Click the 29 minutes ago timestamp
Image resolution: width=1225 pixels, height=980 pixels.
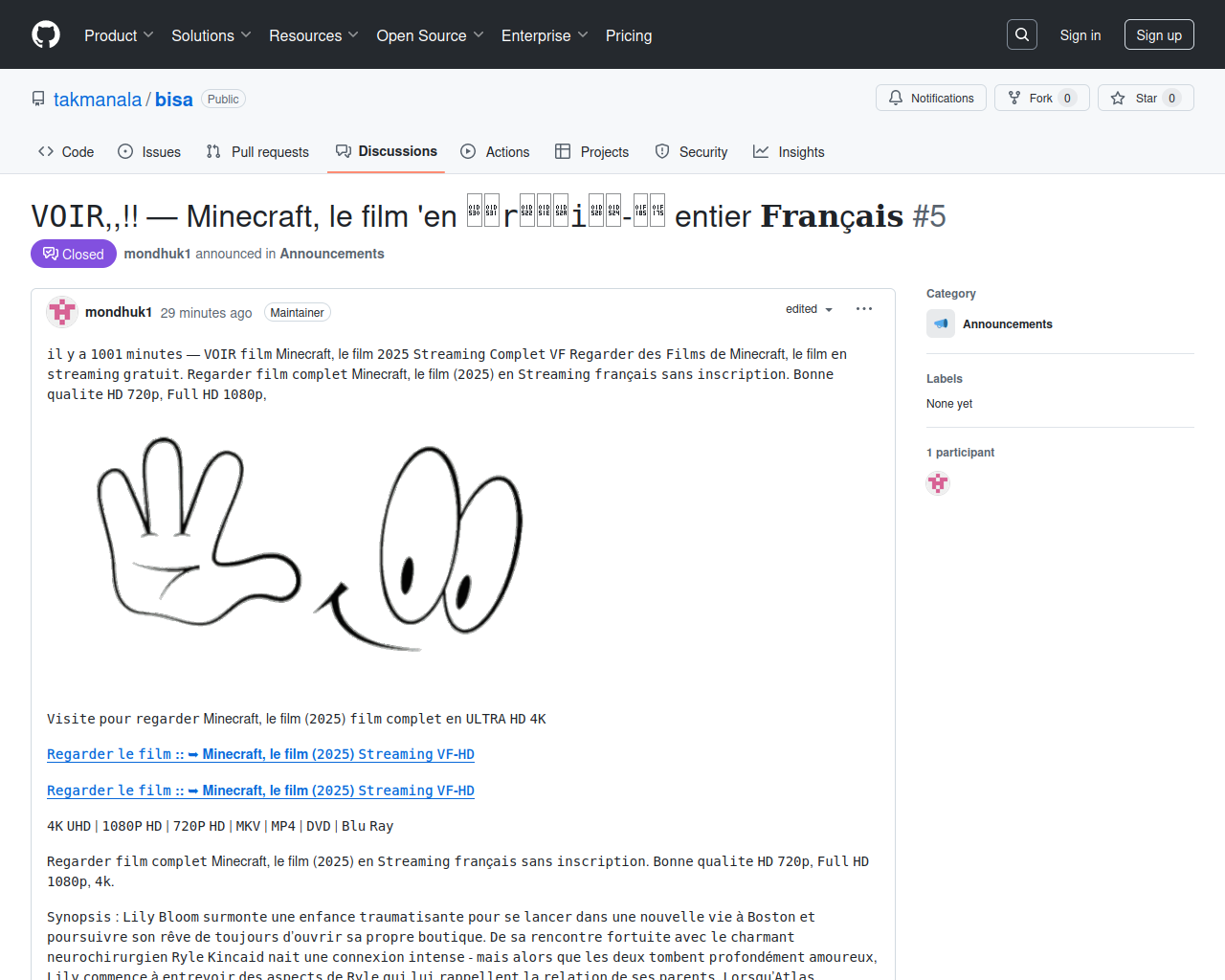207,313
